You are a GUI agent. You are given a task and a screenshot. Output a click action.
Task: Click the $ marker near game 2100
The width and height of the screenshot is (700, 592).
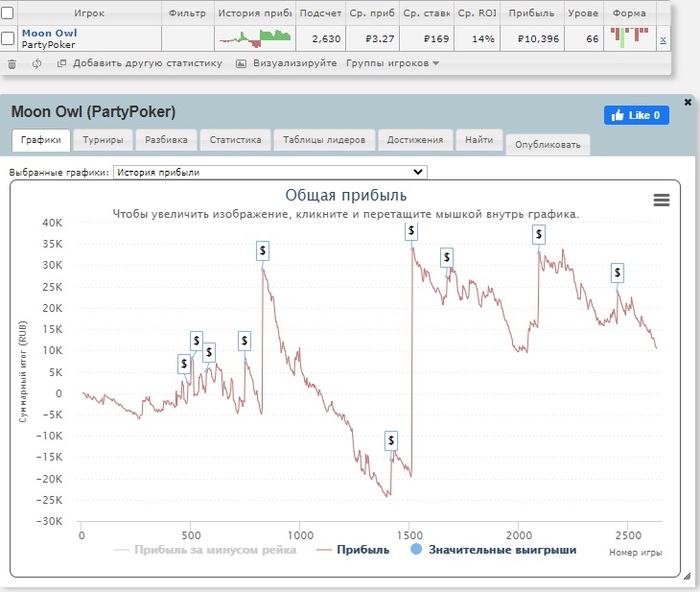click(x=539, y=234)
